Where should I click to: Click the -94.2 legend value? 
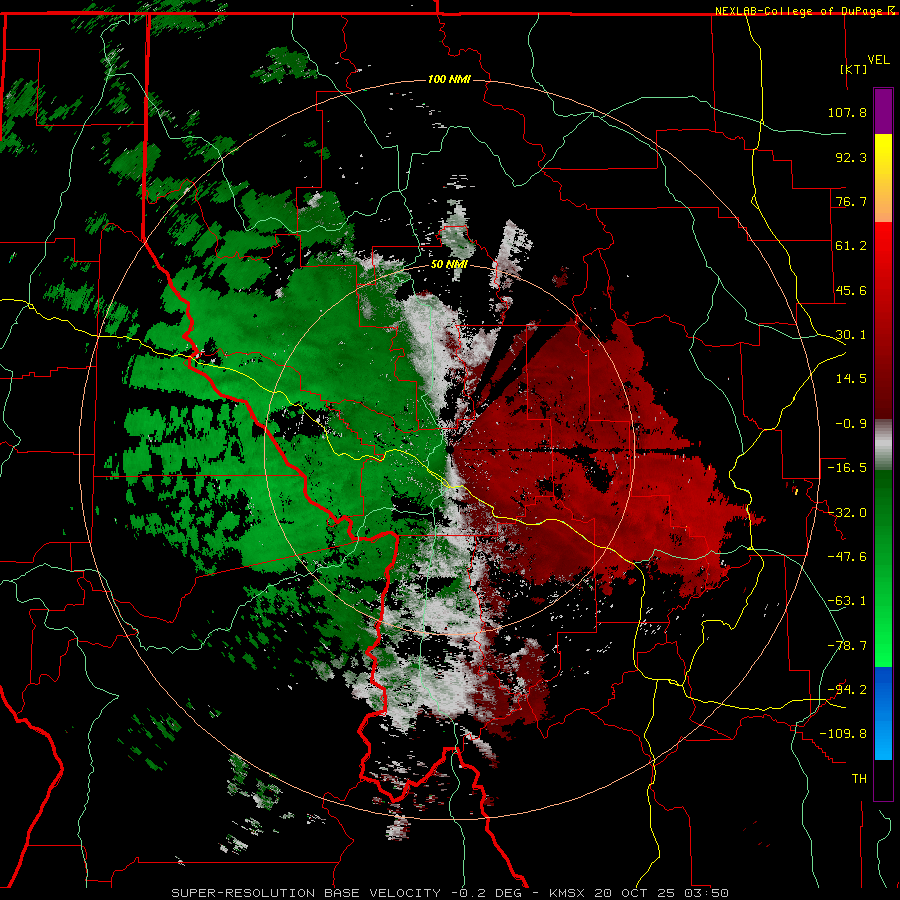point(847,690)
